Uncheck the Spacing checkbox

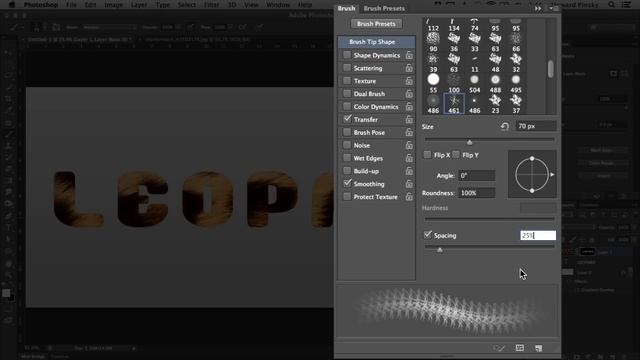(427, 235)
